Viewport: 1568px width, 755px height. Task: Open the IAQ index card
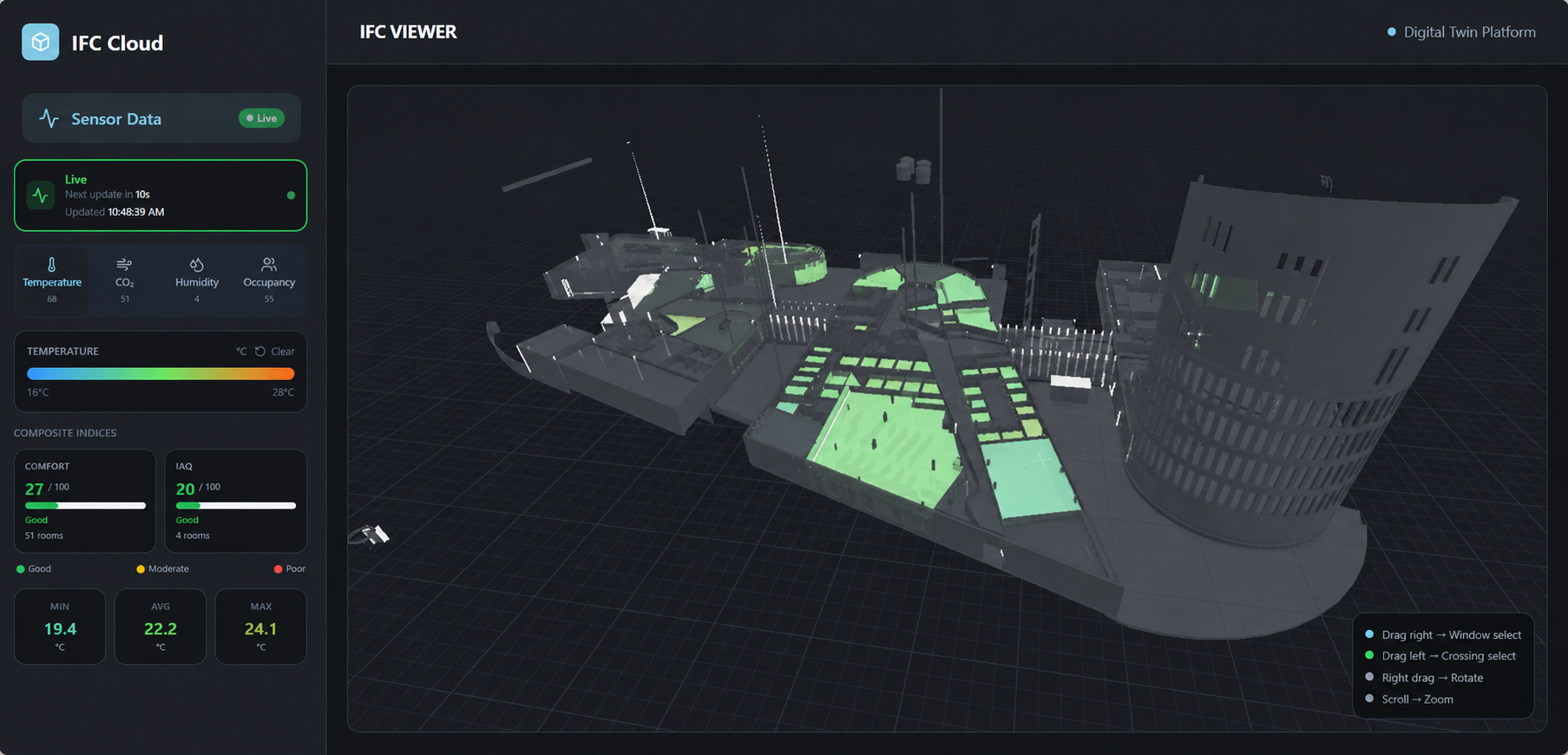click(236, 501)
